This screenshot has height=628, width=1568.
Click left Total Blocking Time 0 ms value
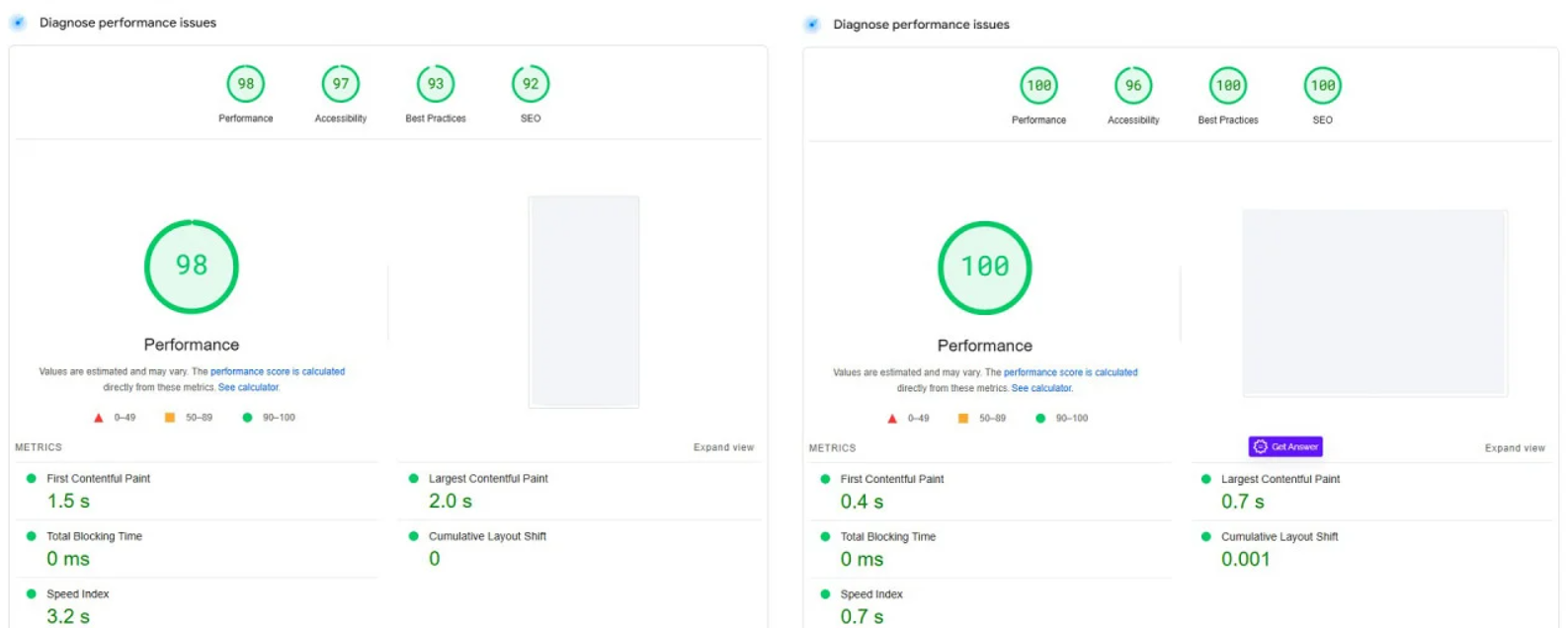tap(68, 559)
